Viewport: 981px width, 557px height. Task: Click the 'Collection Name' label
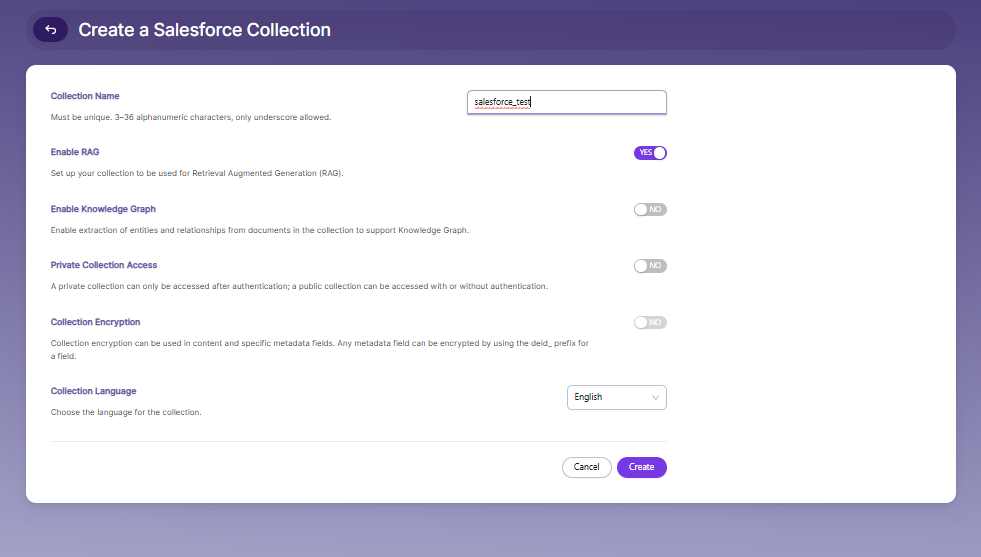click(85, 96)
